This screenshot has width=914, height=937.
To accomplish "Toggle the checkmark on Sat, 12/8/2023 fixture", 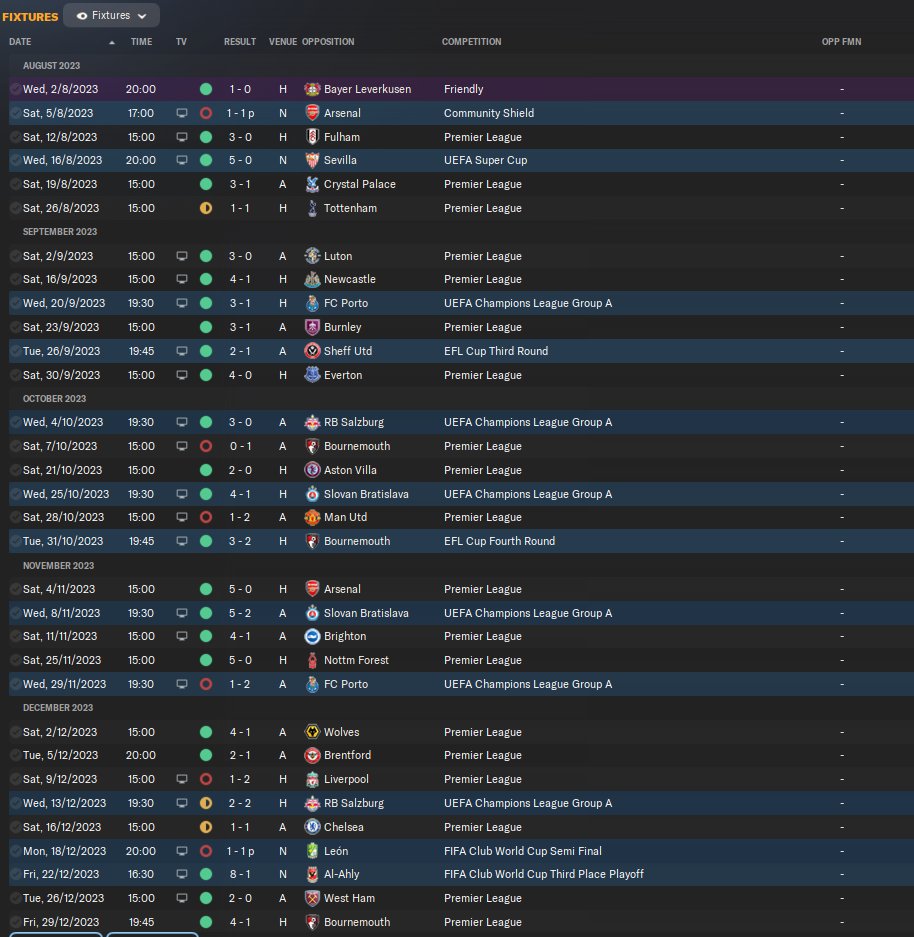I will [15, 137].
